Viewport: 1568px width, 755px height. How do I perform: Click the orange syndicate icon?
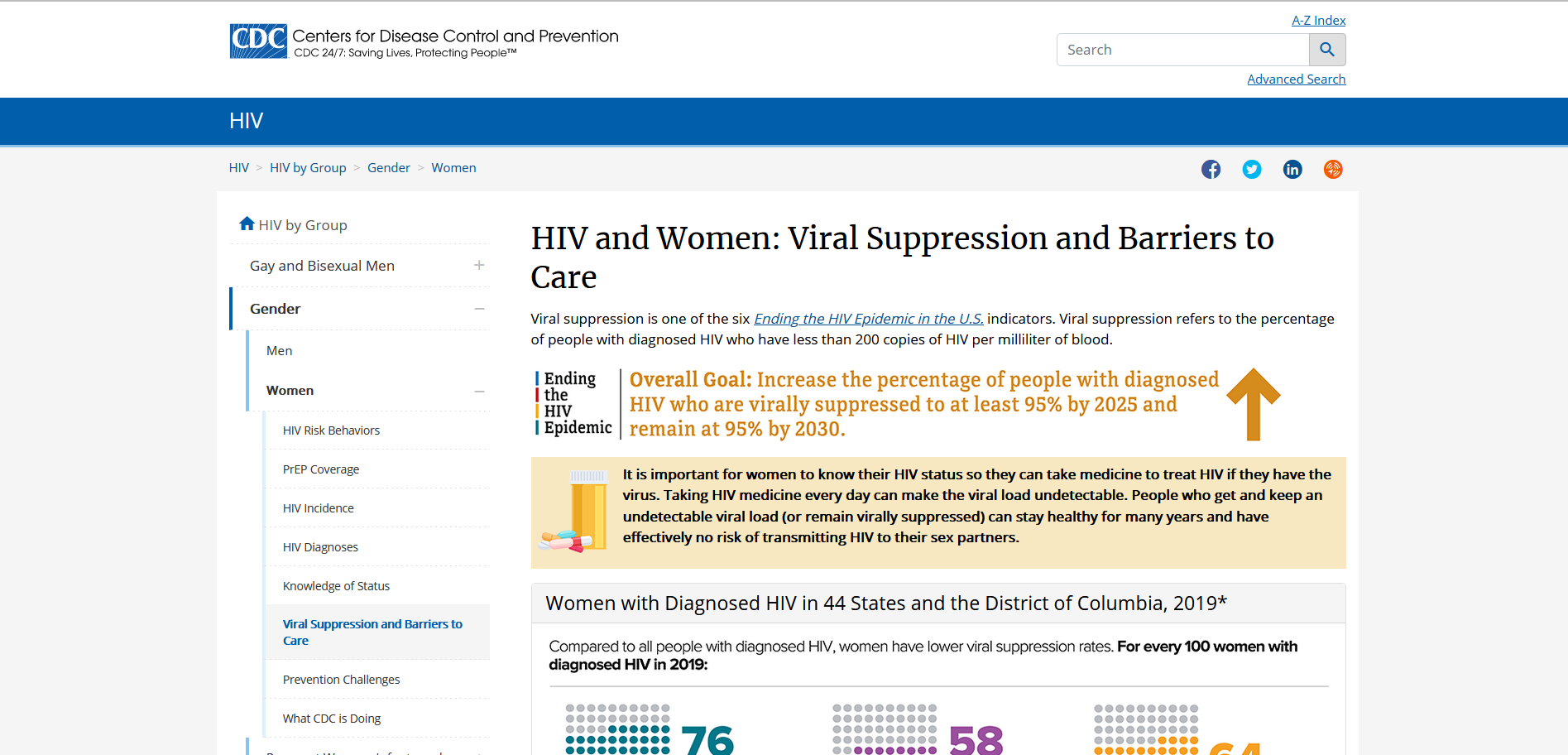pyautogui.click(x=1332, y=170)
